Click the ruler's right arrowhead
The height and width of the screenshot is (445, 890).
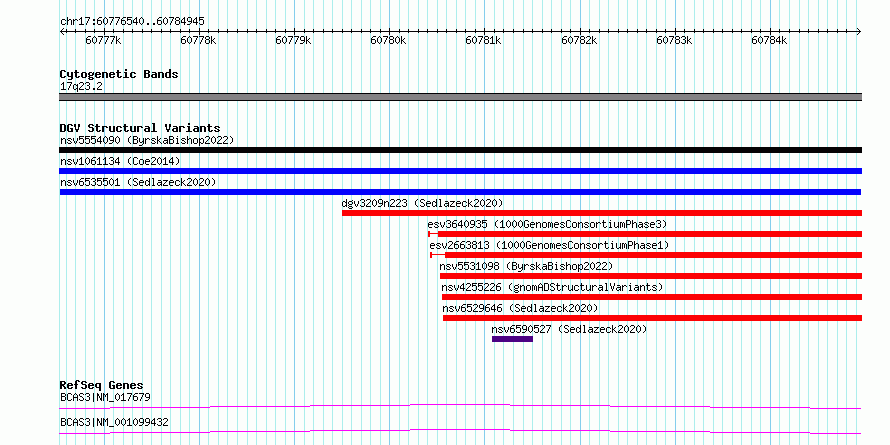point(859,32)
